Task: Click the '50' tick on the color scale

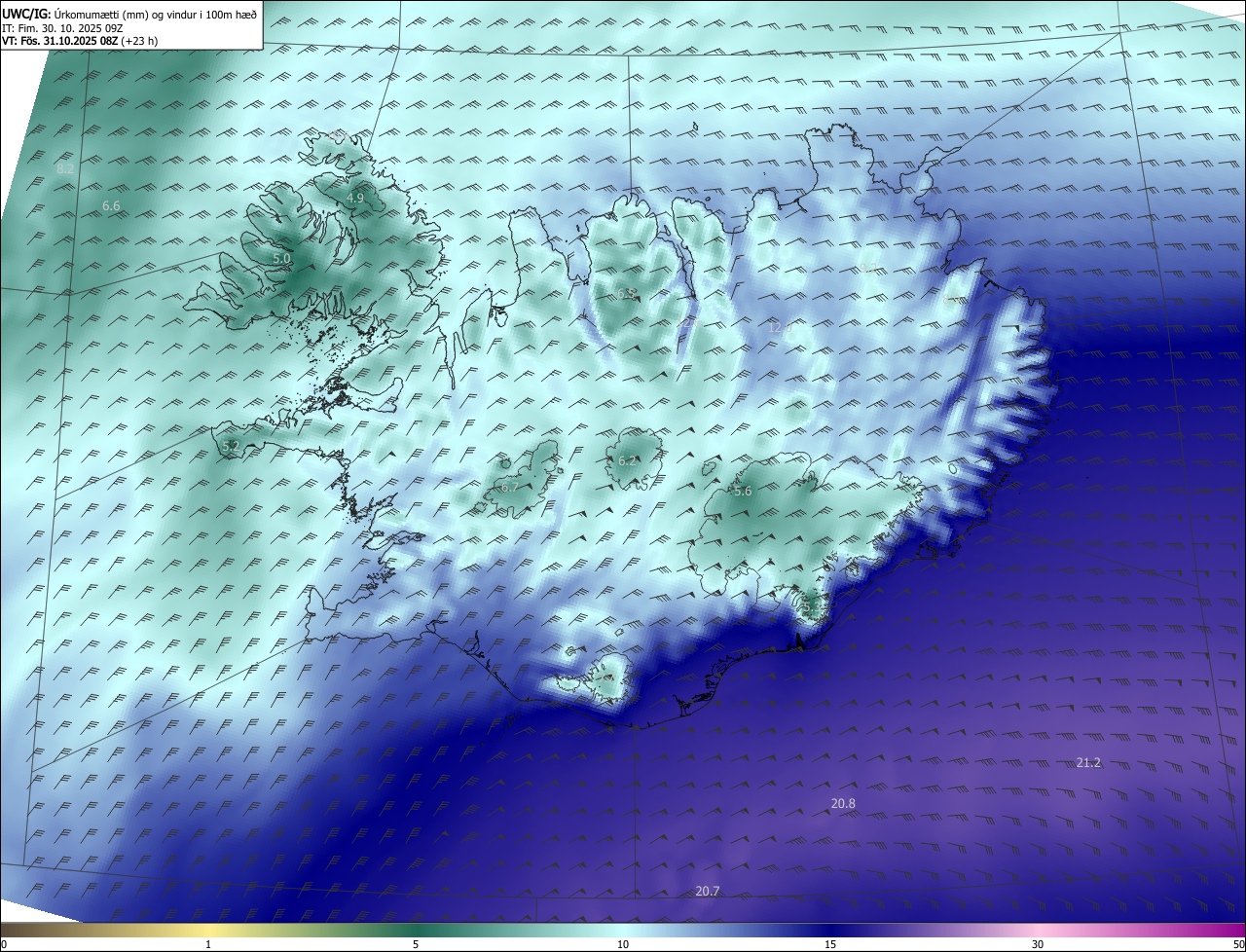Action: pyautogui.click(x=1238, y=944)
